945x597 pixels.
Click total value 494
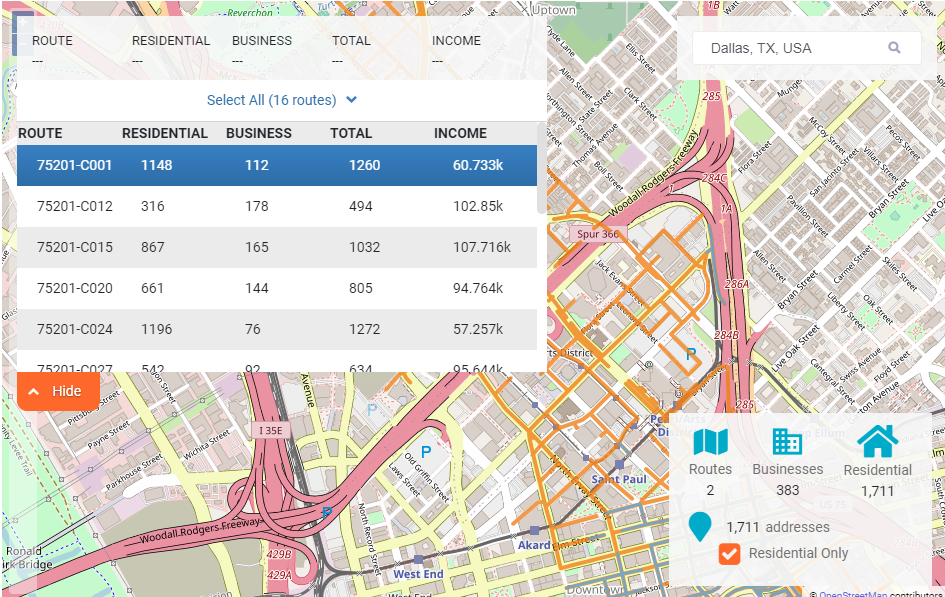click(x=360, y=206)
